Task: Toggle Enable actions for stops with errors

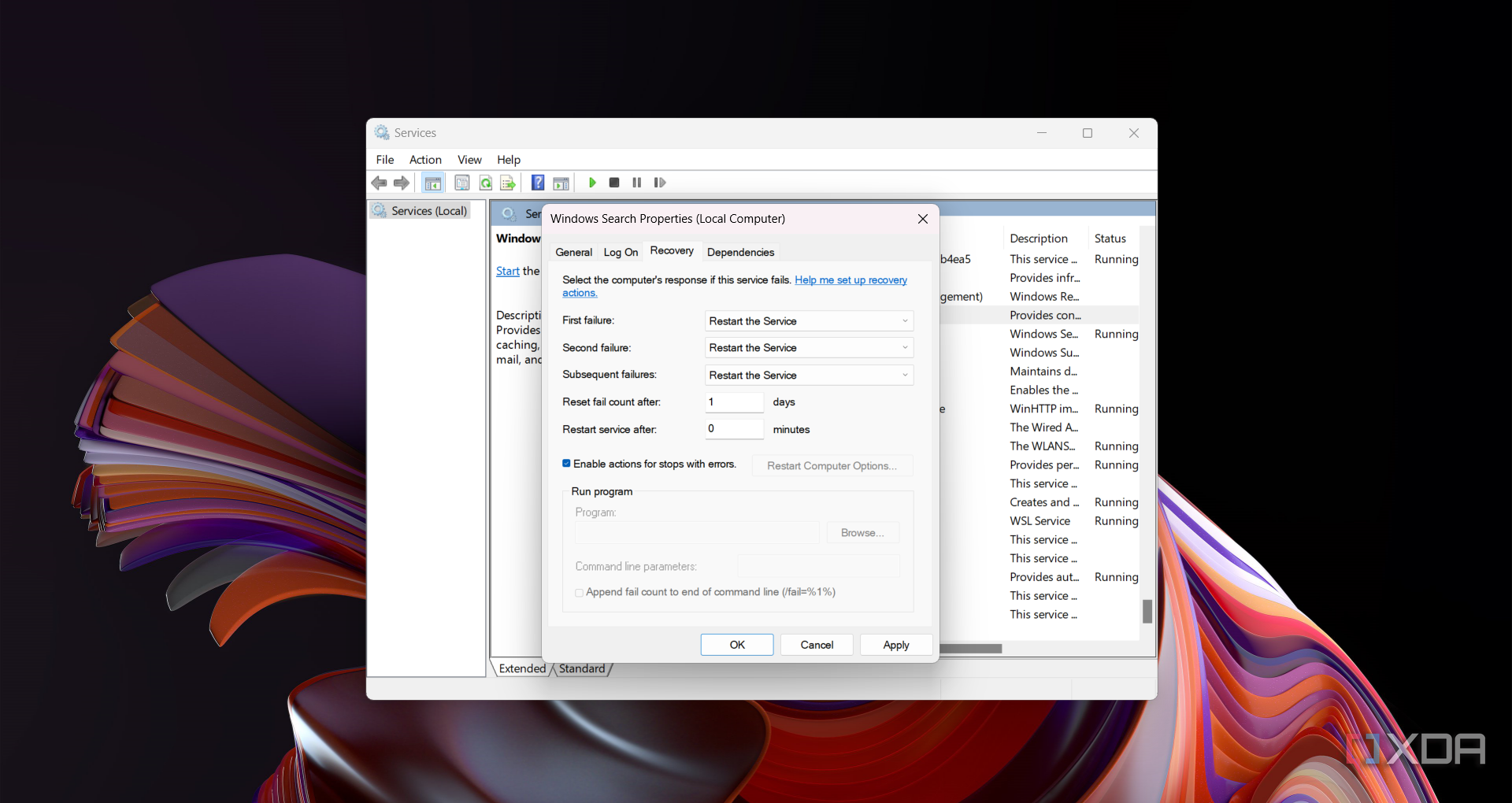Action: click(x=566, y=464)
